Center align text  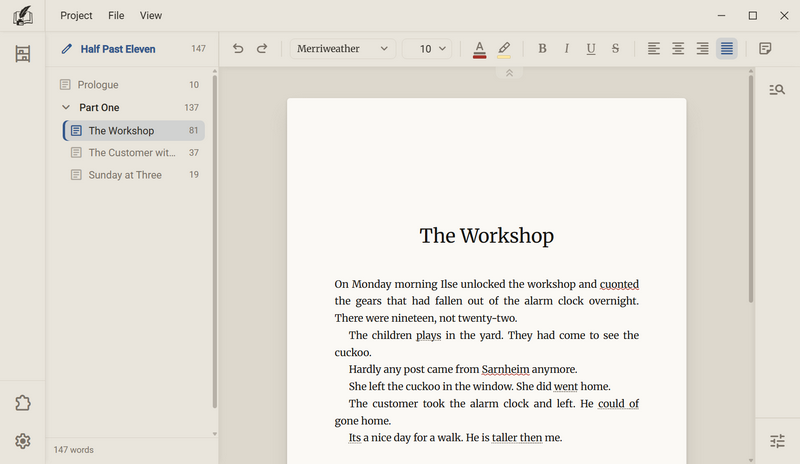pos(678,48)
